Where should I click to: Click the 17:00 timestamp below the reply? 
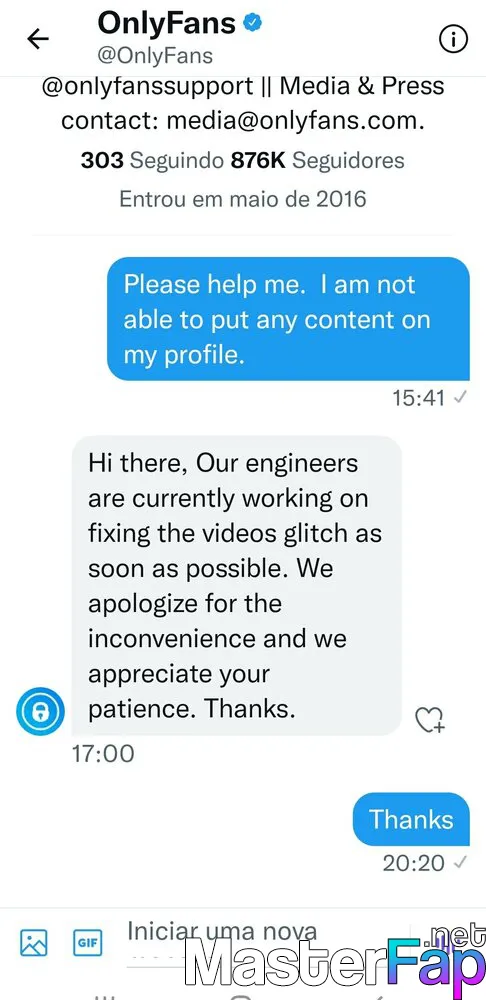pos(103,754)
